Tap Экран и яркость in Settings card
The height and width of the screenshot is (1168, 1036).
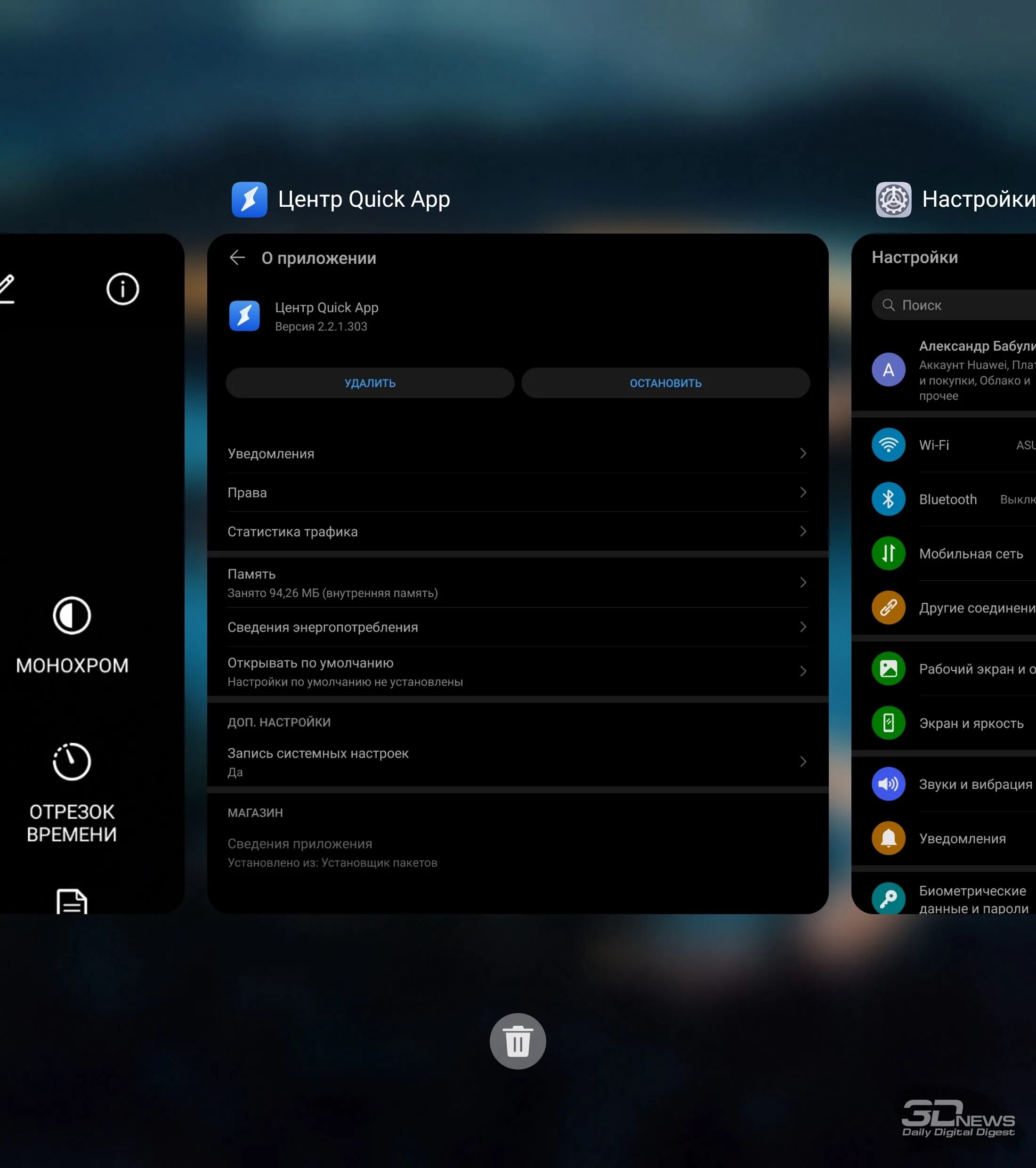(971, 723)
